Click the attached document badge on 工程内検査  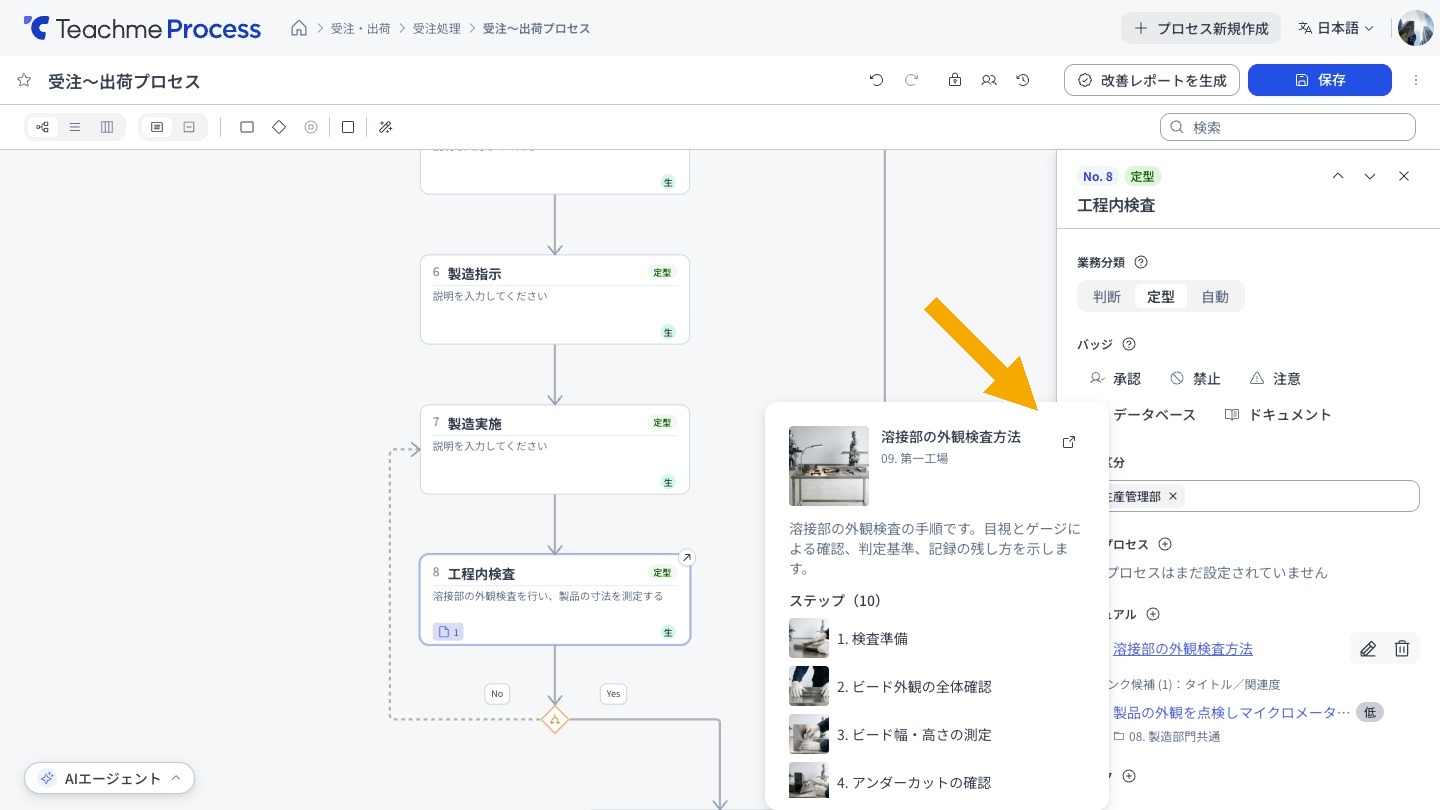click(x=448, y=632)
